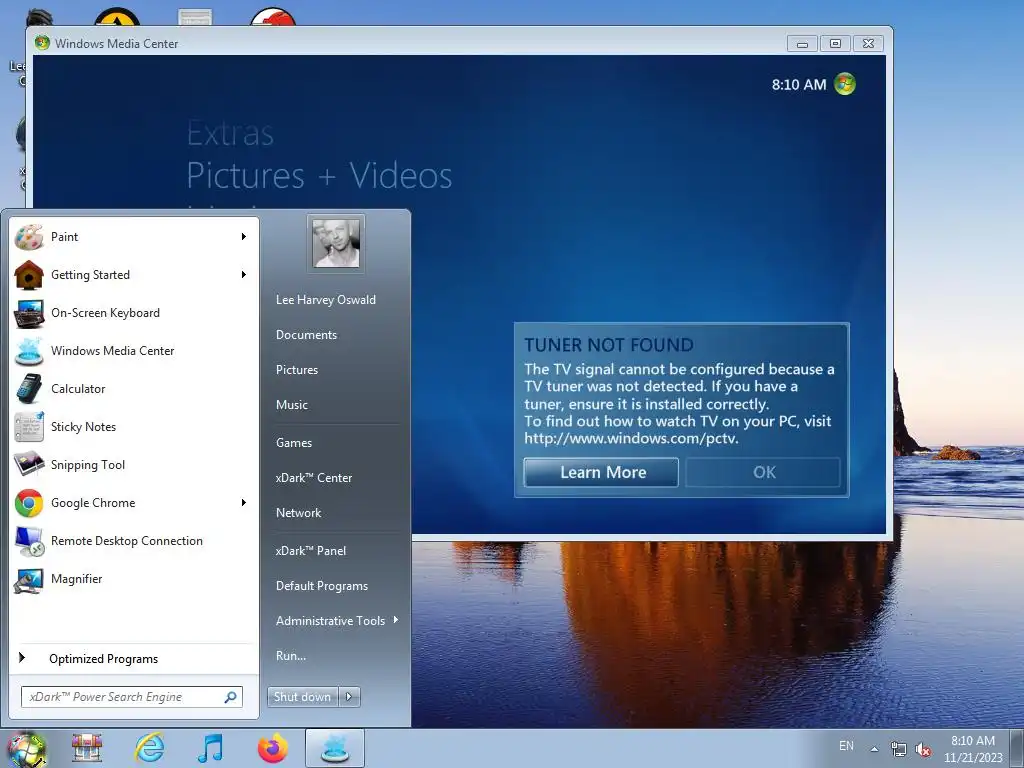Click the Sticky Notes icon

29,426
